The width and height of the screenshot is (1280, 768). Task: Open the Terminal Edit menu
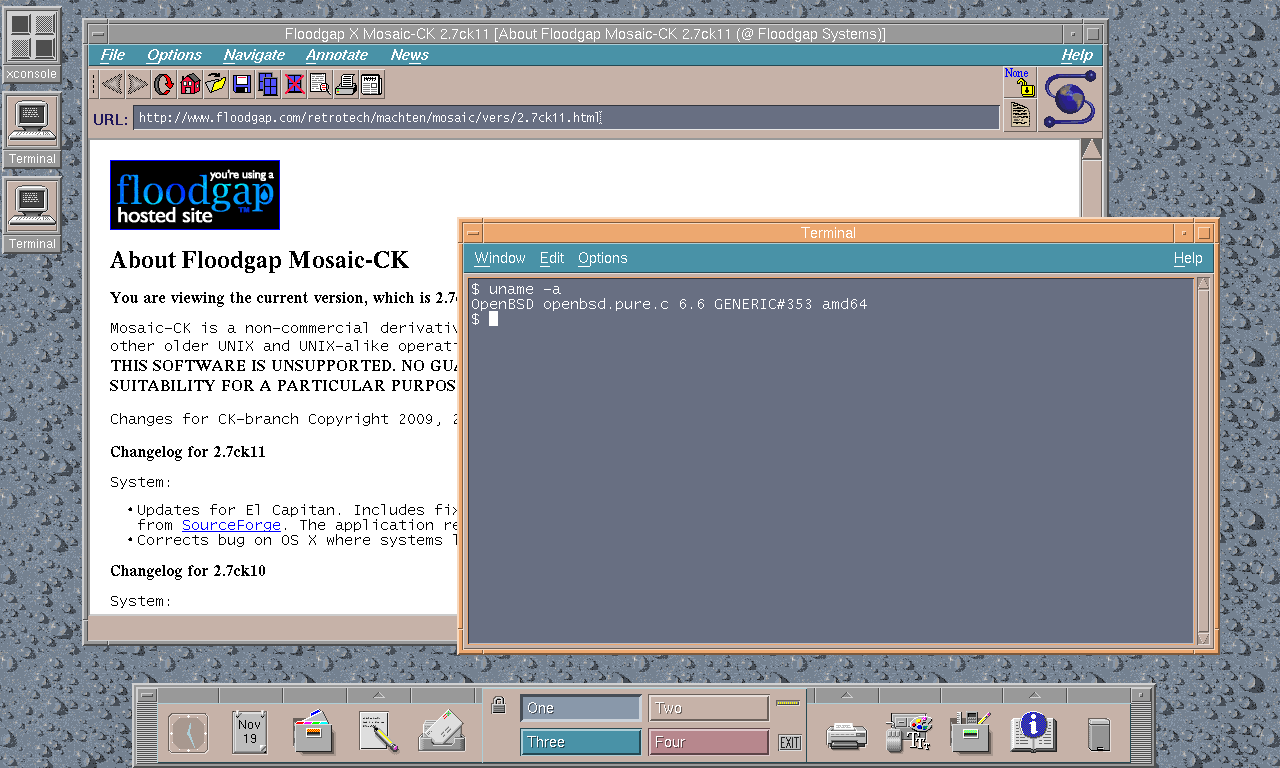click(552, 258)
